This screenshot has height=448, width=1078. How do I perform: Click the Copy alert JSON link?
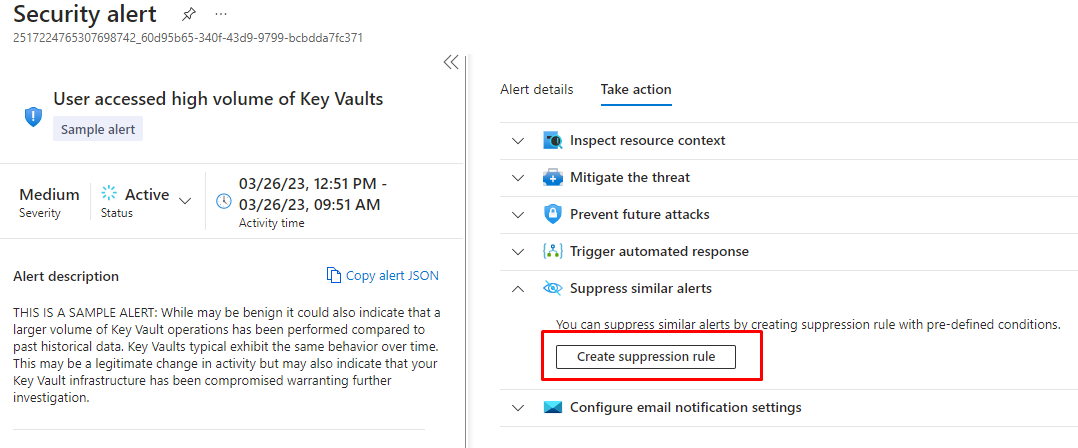tap(383, 276)
